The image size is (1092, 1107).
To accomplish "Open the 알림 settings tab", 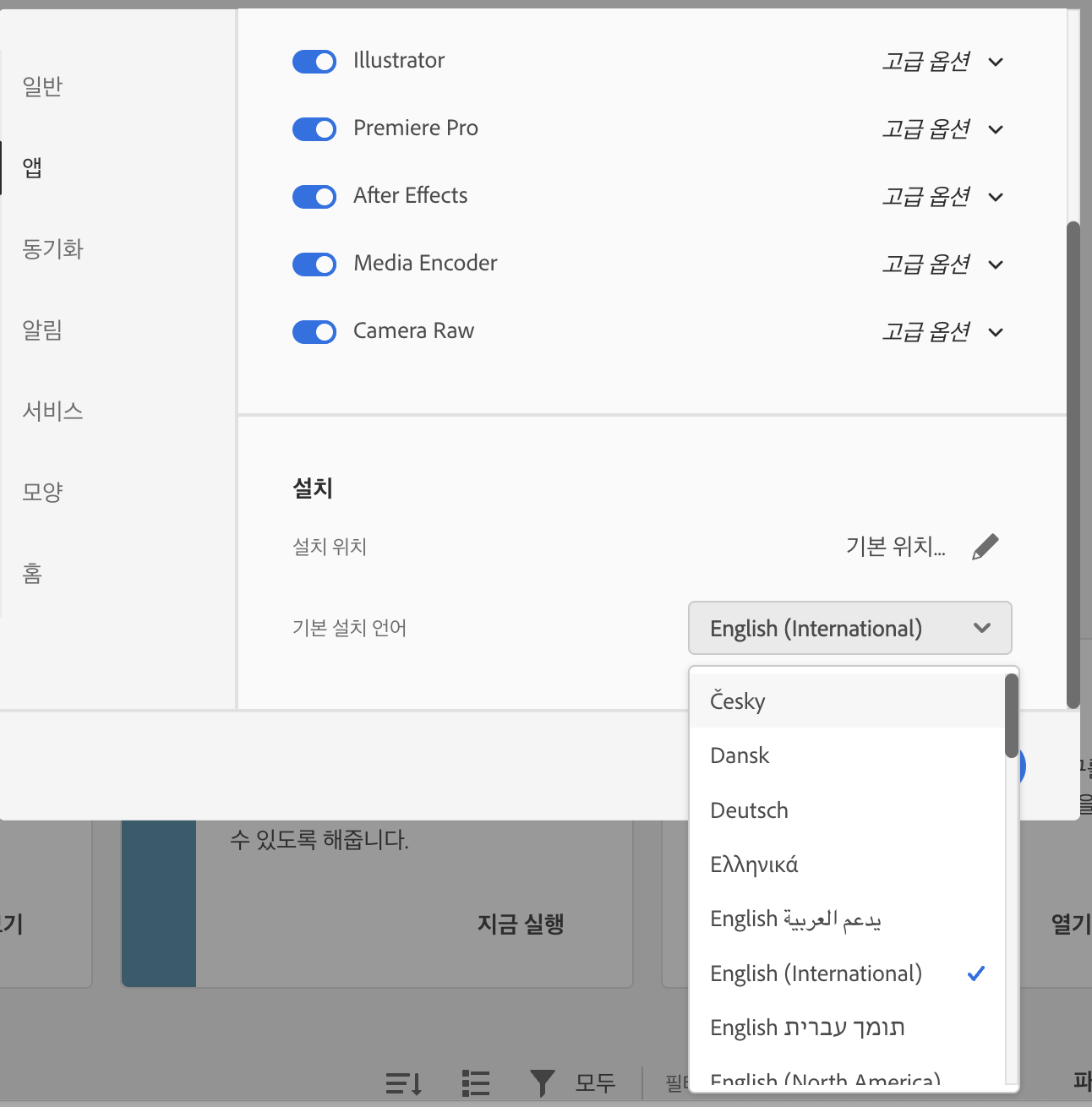I will (42, 330).
